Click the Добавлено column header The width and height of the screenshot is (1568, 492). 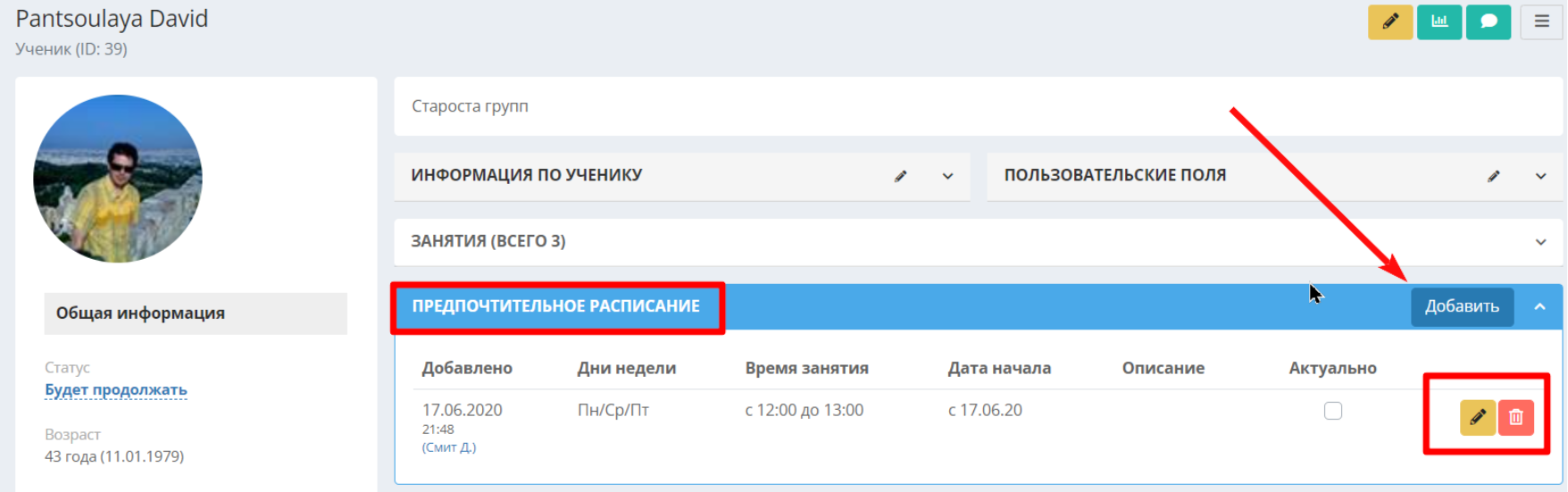(x=467, y=368)
